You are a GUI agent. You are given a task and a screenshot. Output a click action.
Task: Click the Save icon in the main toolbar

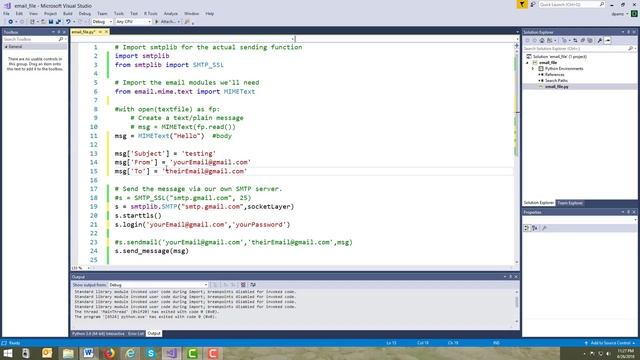tap(51, 22)
